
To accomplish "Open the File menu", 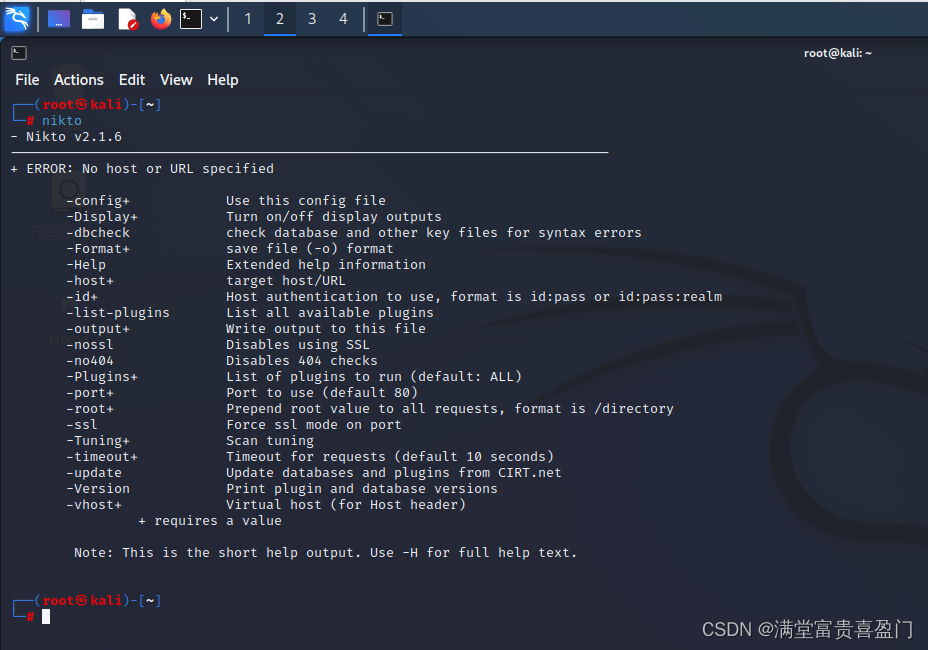I will coord(27,80).
